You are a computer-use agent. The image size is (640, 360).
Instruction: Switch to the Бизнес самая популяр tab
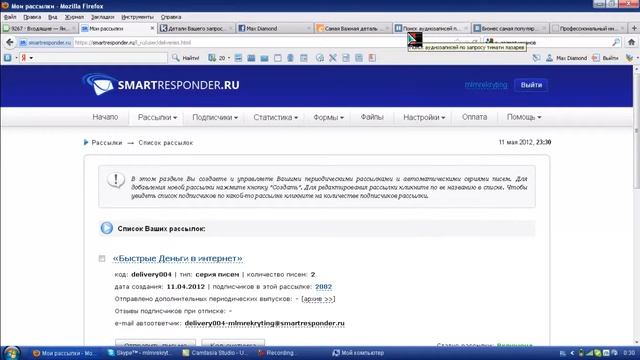pyautogui.click(x=510, y=28)
